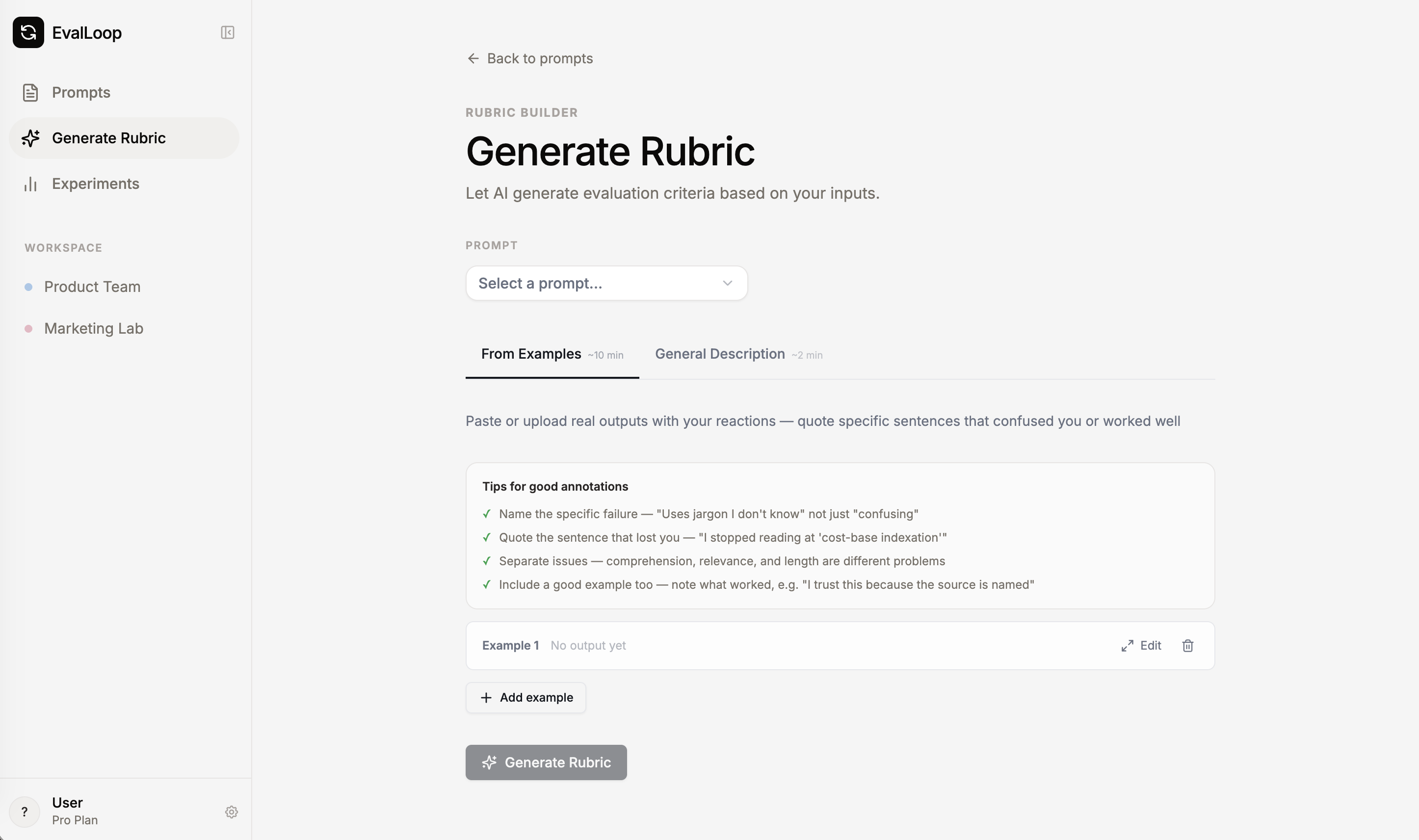
Task: Click tip 'Separate issues'
Action: point(722,561)
